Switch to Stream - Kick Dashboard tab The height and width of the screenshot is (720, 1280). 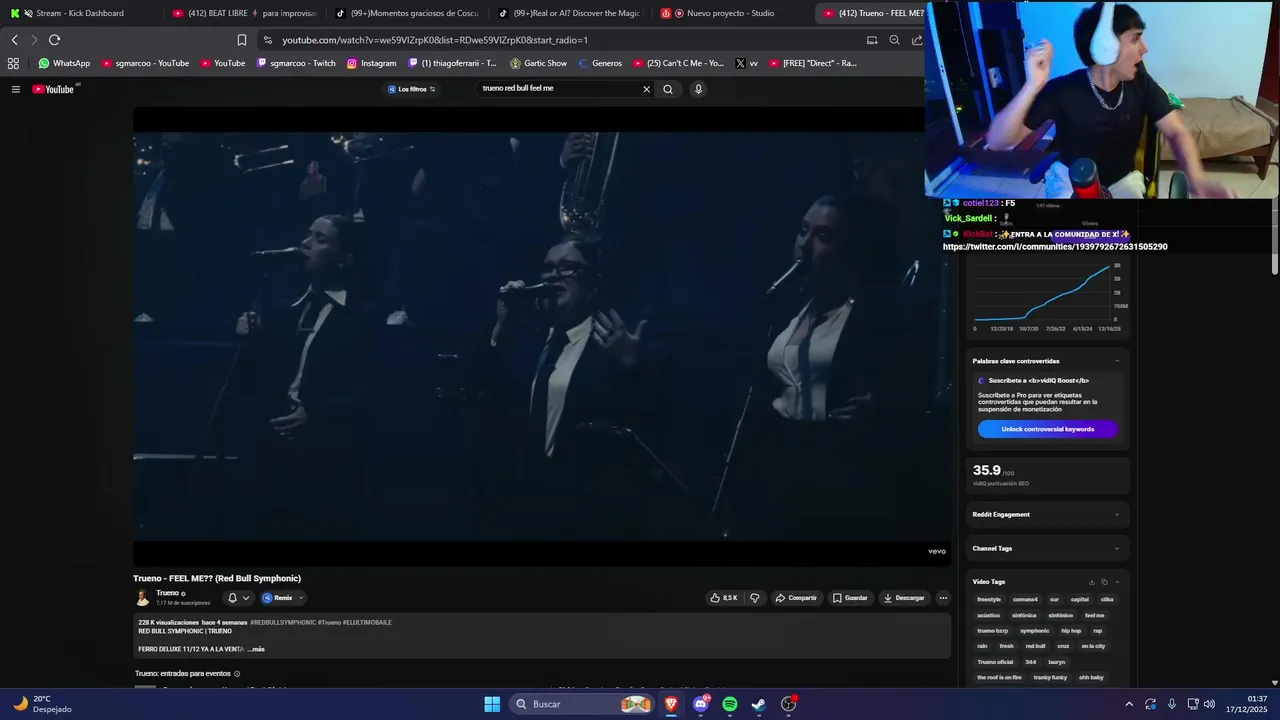79,13
